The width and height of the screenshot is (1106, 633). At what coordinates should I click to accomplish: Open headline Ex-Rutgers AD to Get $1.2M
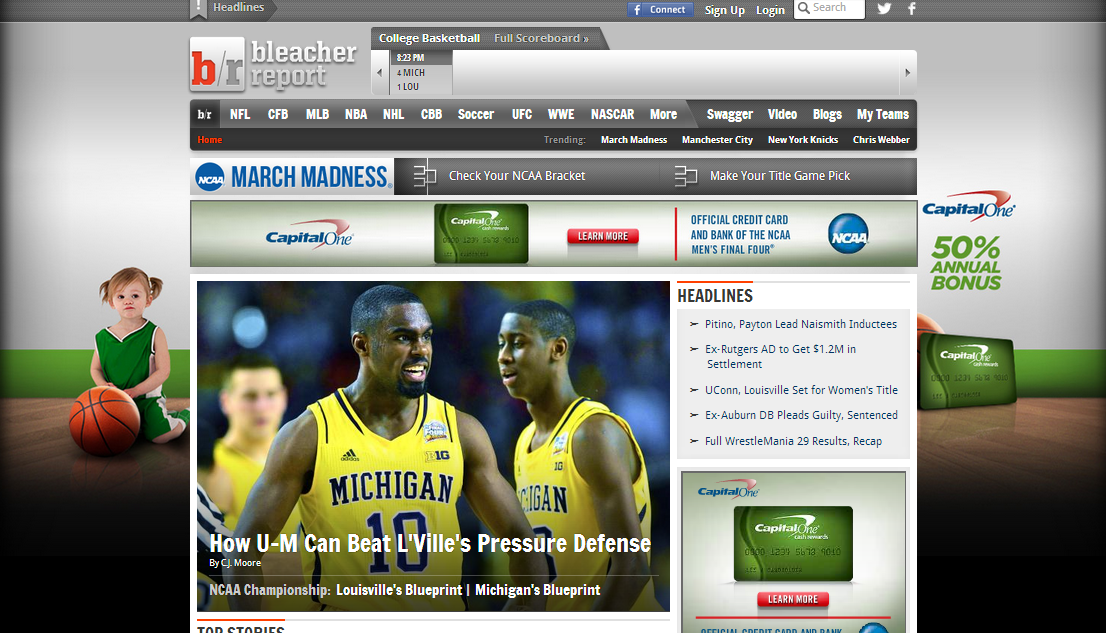pos(780,356)
